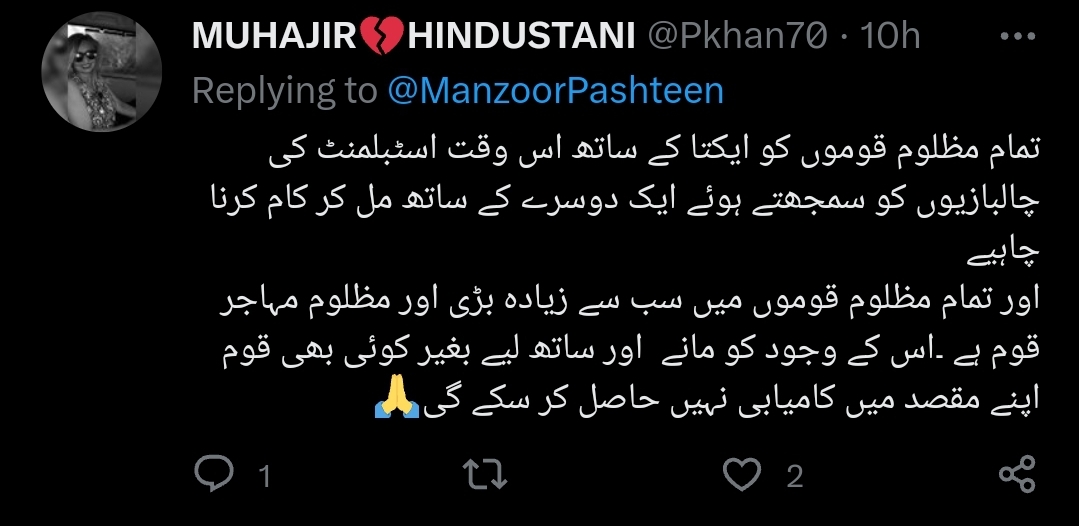Viewport: 1079px width, 526px height.
Task: Share the tweet via the share icon
Action: point(1017,474)
